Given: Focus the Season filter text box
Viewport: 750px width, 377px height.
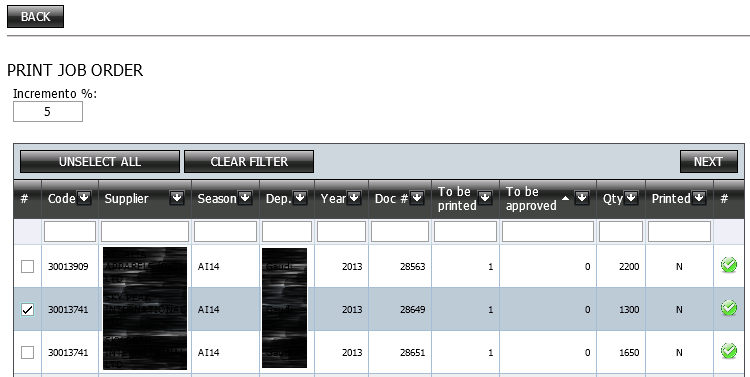Looking at the screenshot, I should tap(225, 232).
